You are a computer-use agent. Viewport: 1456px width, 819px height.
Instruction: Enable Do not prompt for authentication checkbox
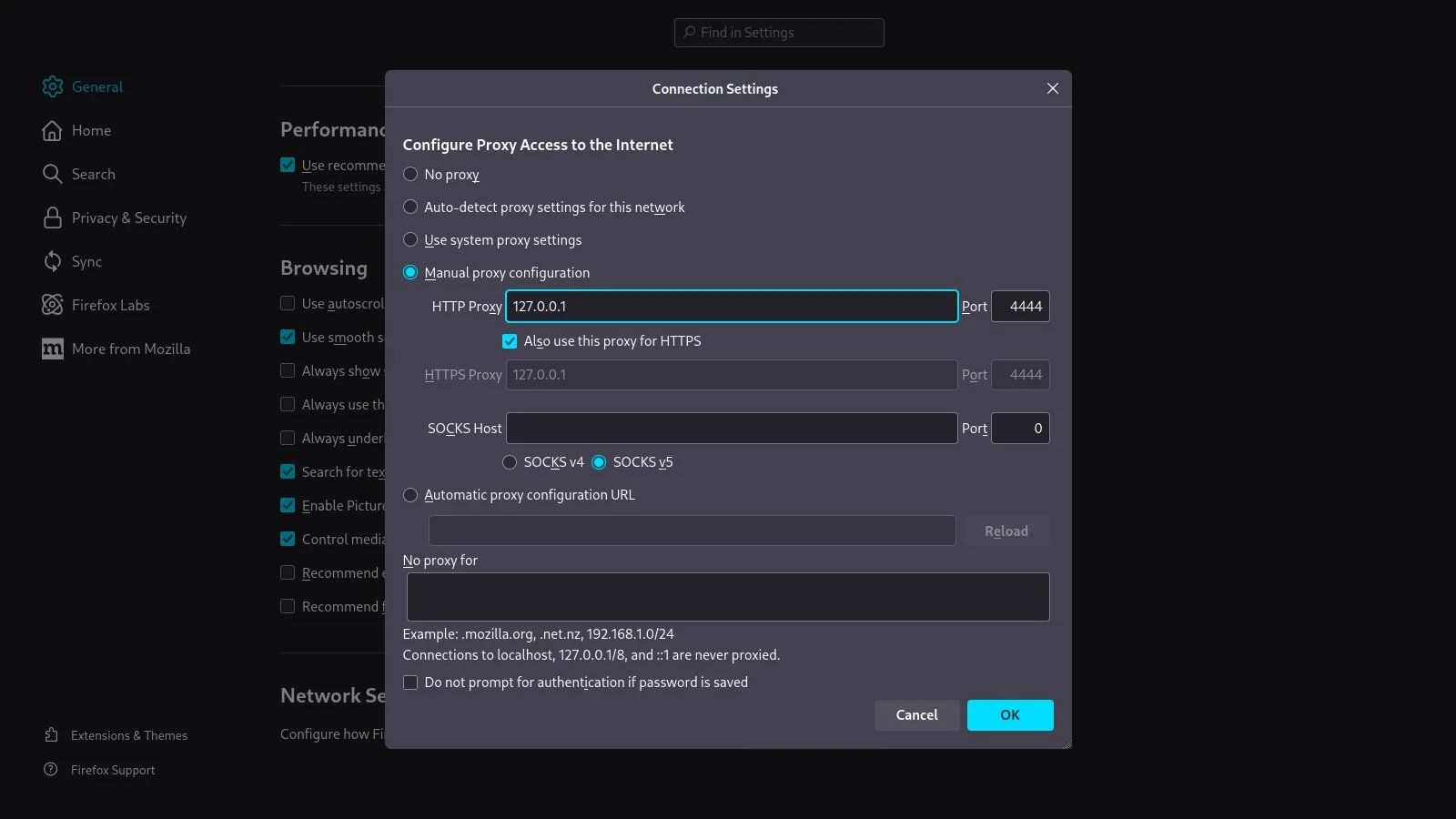(410, 682)
